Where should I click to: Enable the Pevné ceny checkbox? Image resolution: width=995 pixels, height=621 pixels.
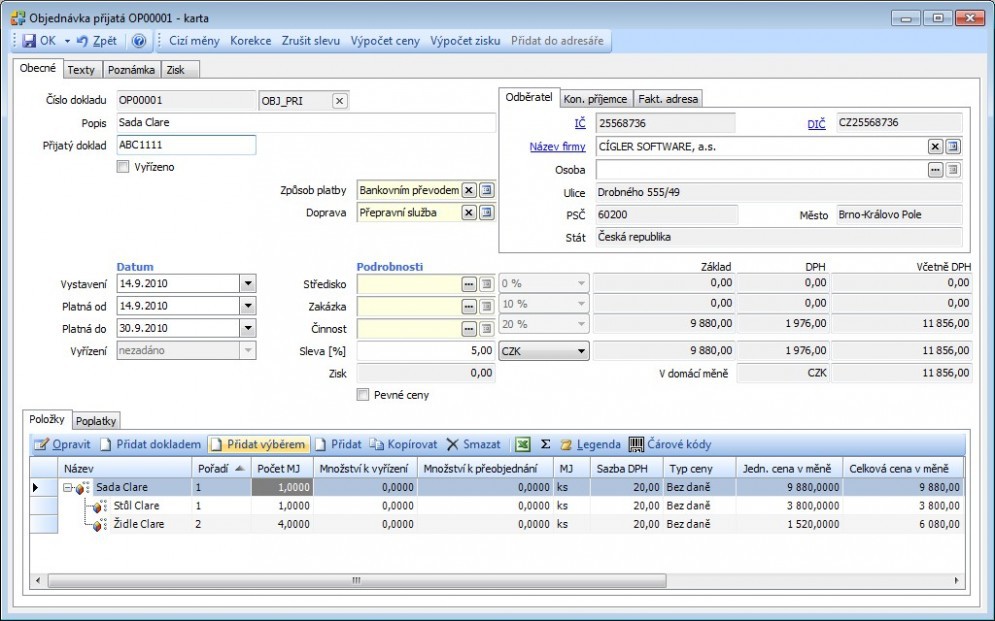click(363, 395)
